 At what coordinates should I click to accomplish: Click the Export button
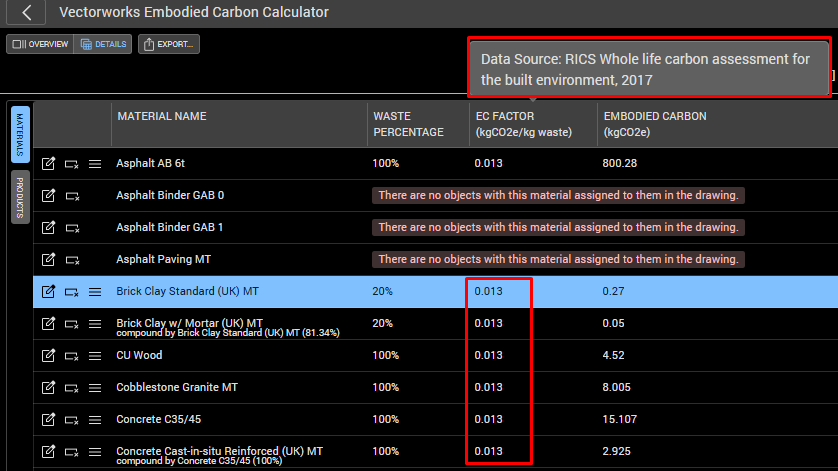coord(169,44)
